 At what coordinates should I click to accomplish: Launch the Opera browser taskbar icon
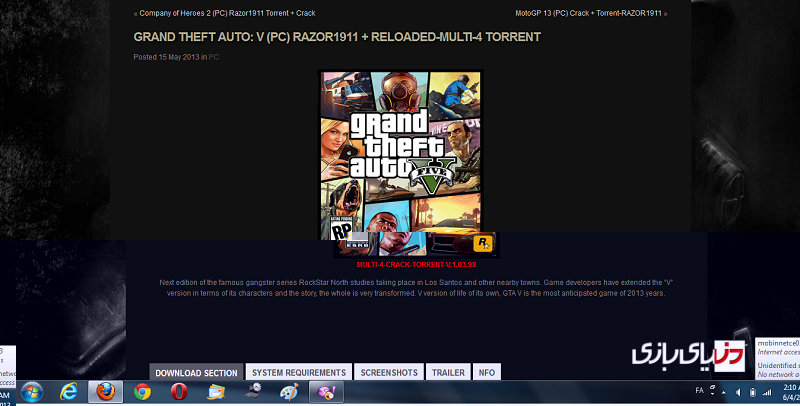(x=179, y=392)
